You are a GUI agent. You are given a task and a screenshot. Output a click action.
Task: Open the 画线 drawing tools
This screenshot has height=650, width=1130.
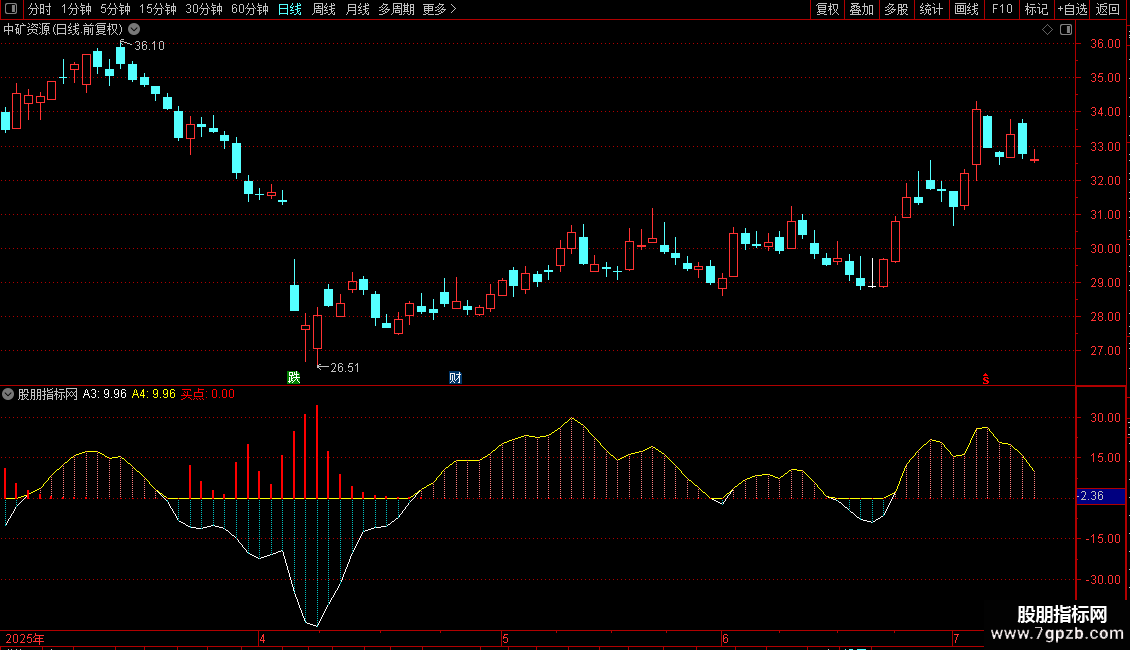(966, 9)
